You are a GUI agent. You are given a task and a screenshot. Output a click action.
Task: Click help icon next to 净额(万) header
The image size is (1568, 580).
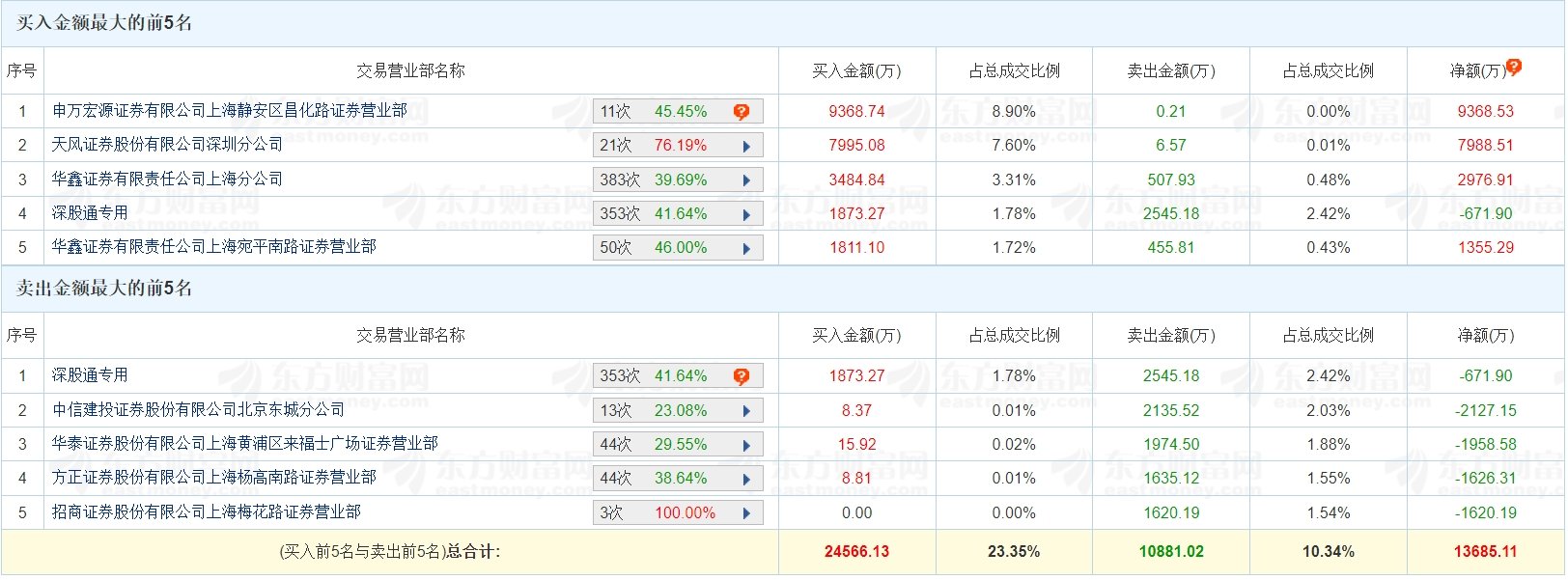[1513, 67]
